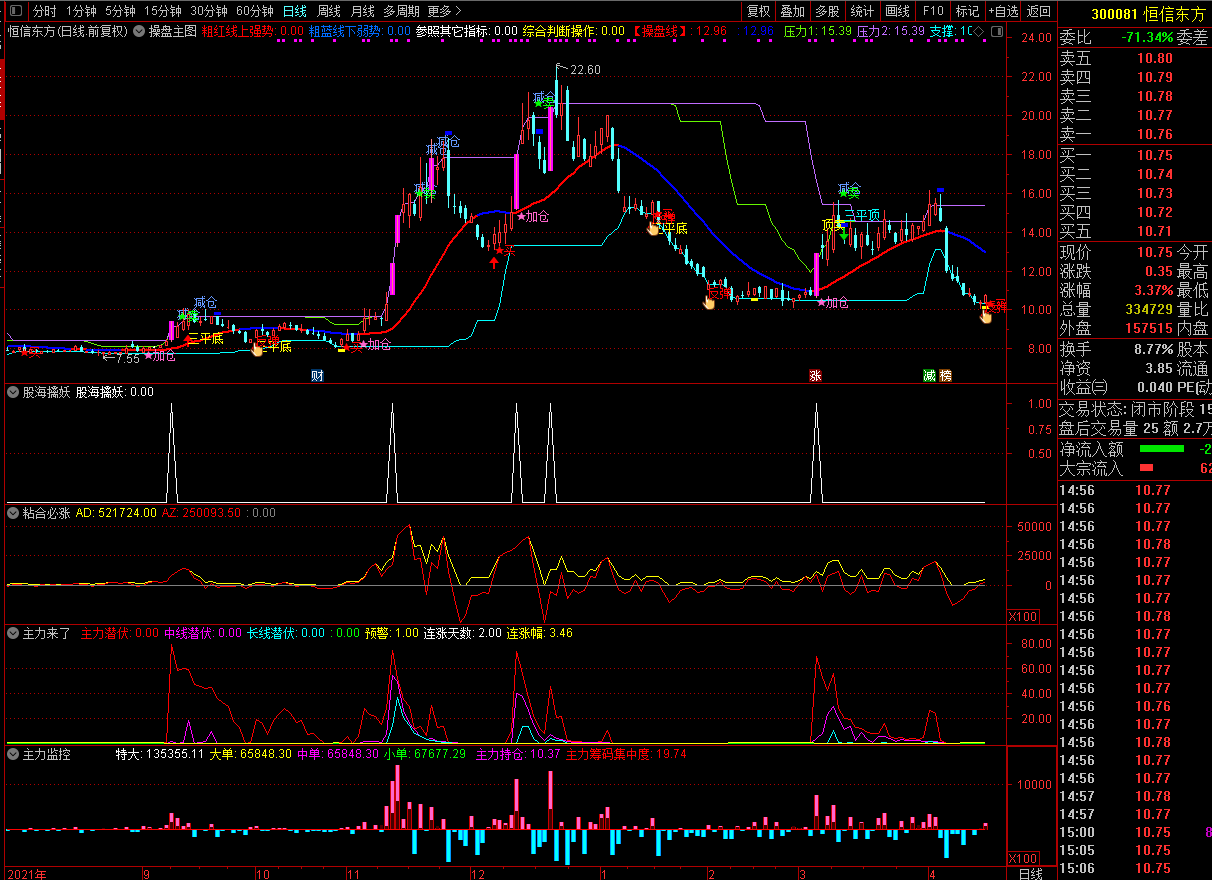Click the red chart icon before 分时
Image resolution: width=1212 pixels, height=880 pixels.
[15, 11]
